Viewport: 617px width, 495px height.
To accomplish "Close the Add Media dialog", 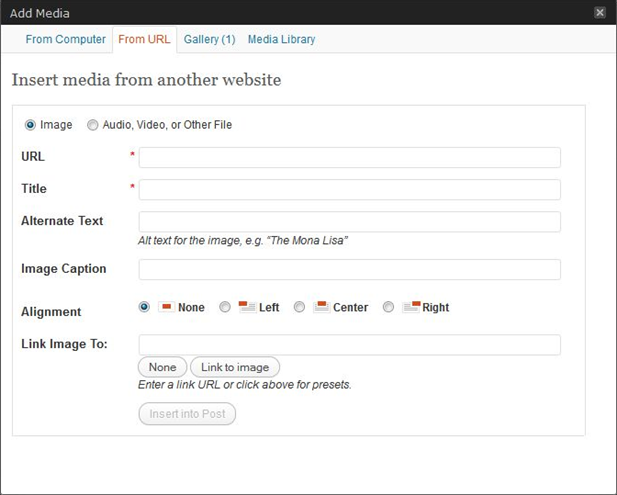I will pyautogui.click(x=600, y=13).
